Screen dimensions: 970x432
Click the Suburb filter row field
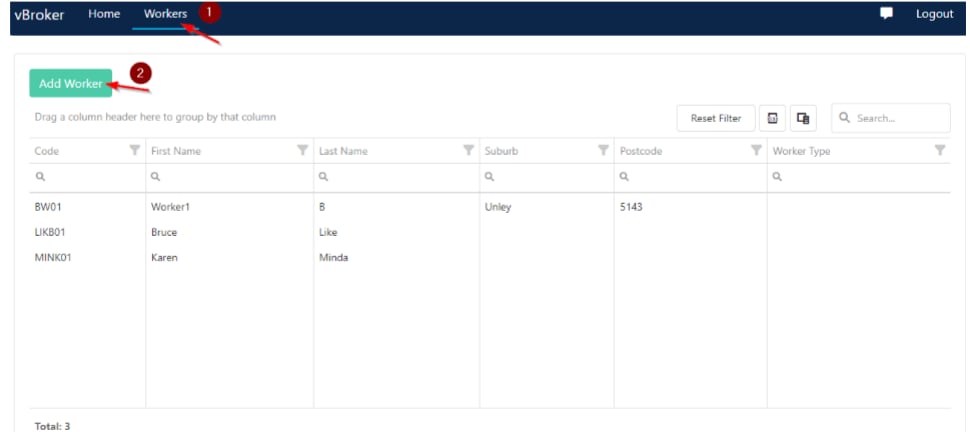coord(547,177)
